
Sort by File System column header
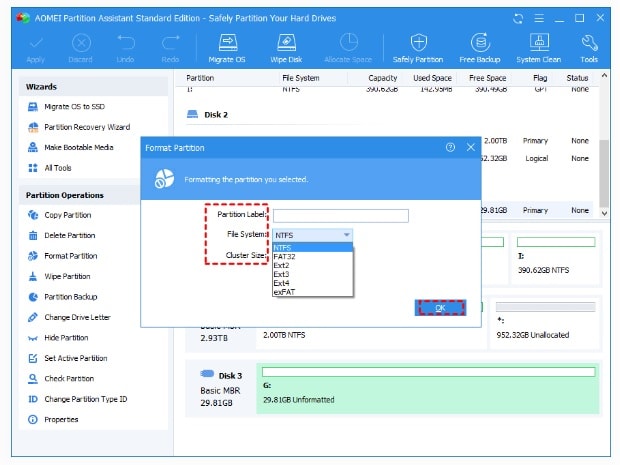pyautogui.click(x=301, y=78)
